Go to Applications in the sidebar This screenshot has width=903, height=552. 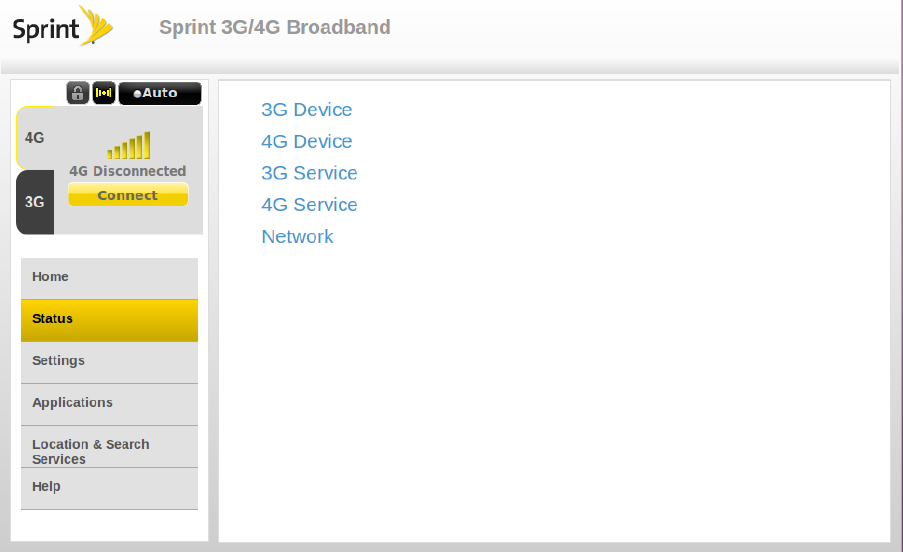coord(109,403)
